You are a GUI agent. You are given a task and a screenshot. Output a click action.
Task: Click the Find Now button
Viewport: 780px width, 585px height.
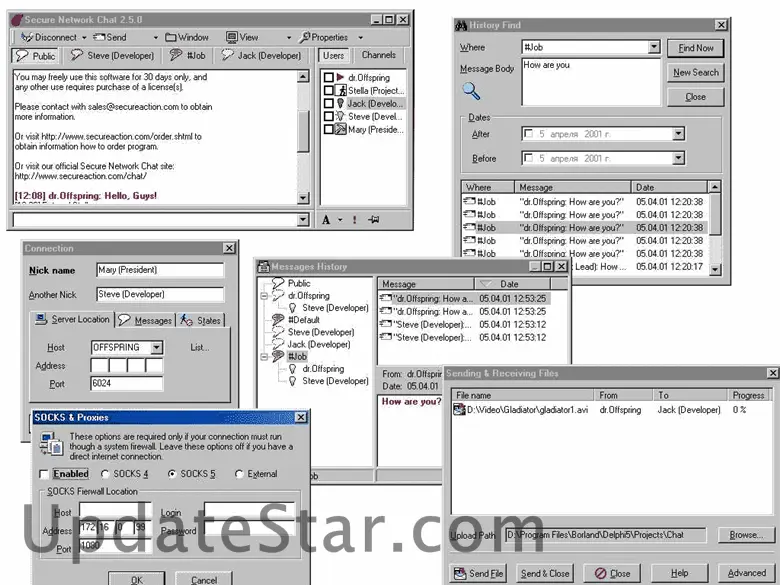point(695,48)
